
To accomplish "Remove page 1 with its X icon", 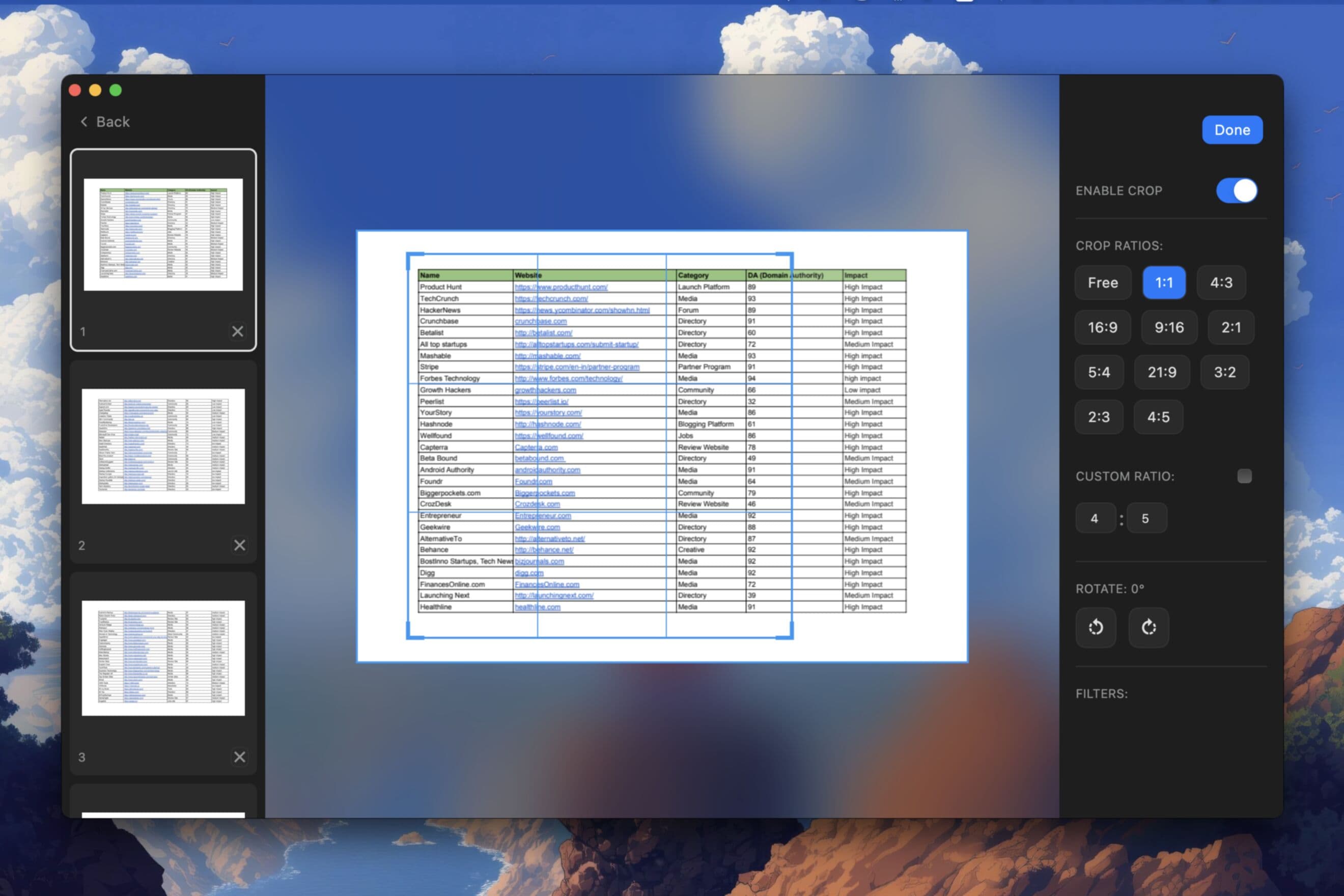I will [x=238, y=331].
